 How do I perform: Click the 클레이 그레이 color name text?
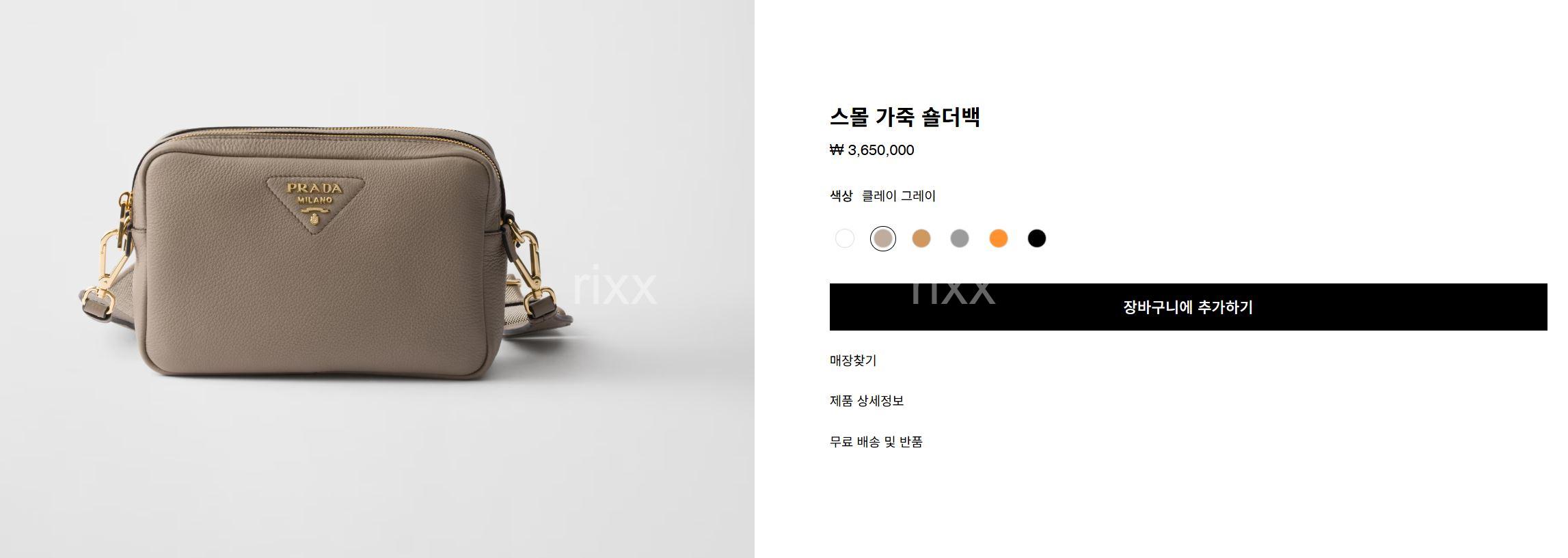(898, 196)
